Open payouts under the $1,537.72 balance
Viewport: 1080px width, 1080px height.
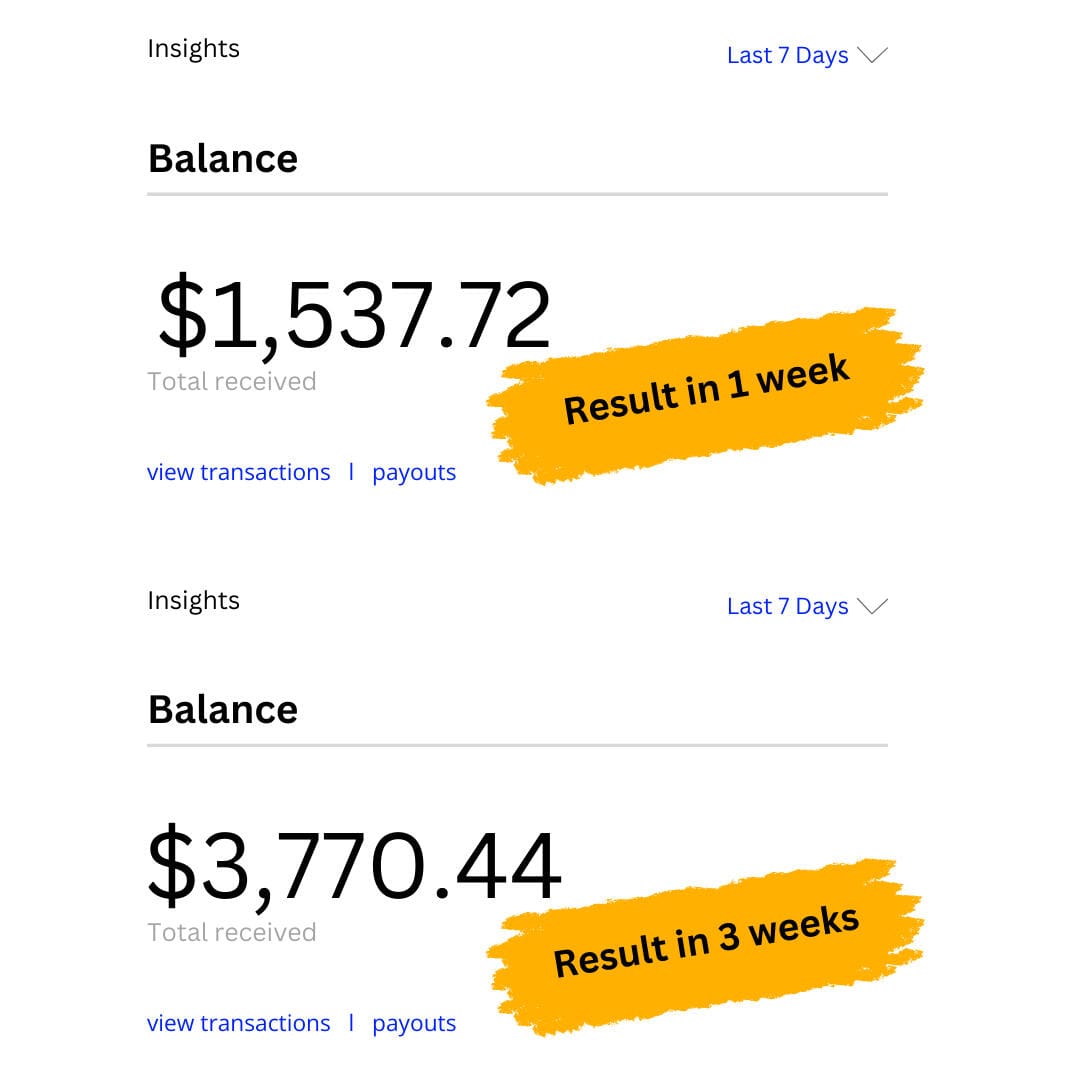[414, 473]
